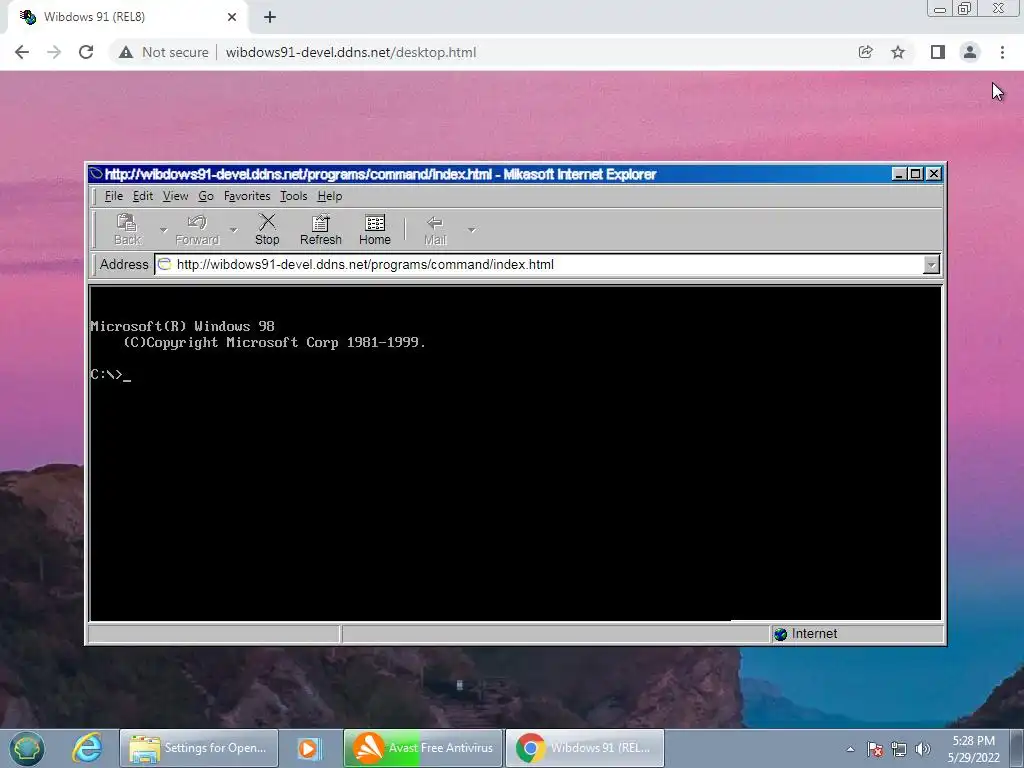1024x768 pixels.
Task: Open the Go menu
Action: pos(206,196)
